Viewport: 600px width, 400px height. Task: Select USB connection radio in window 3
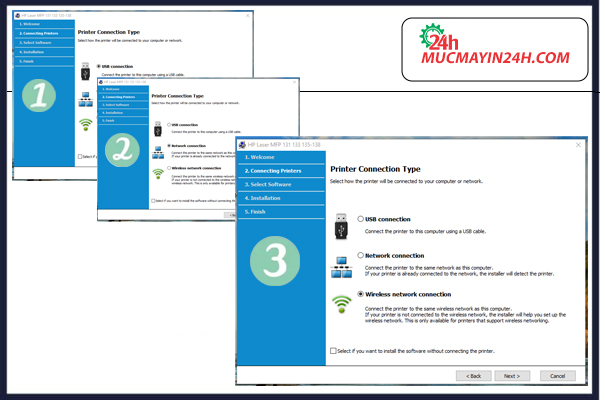tap(360, 219)
